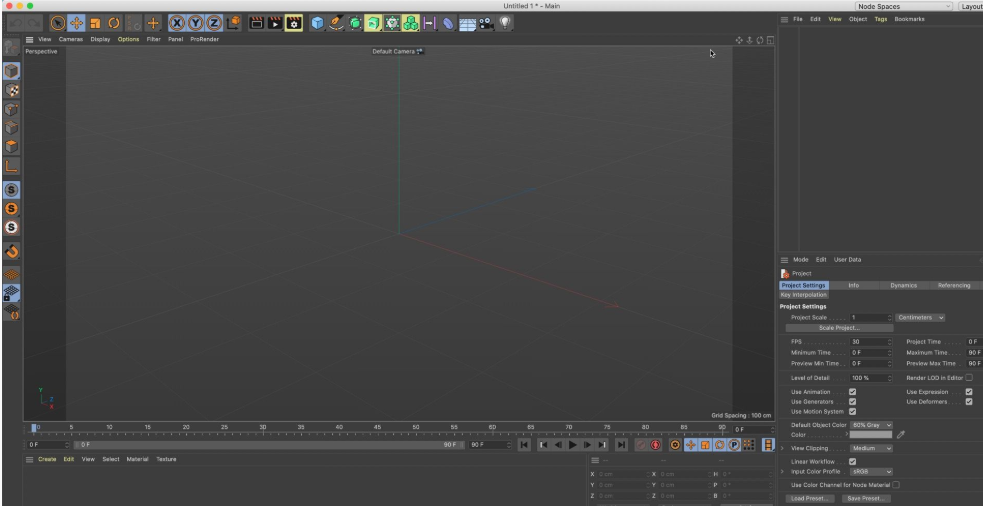Choose the Scale tool in the top toolbar
This screenshot has height=506, width=983.
(x=95, y=23)
